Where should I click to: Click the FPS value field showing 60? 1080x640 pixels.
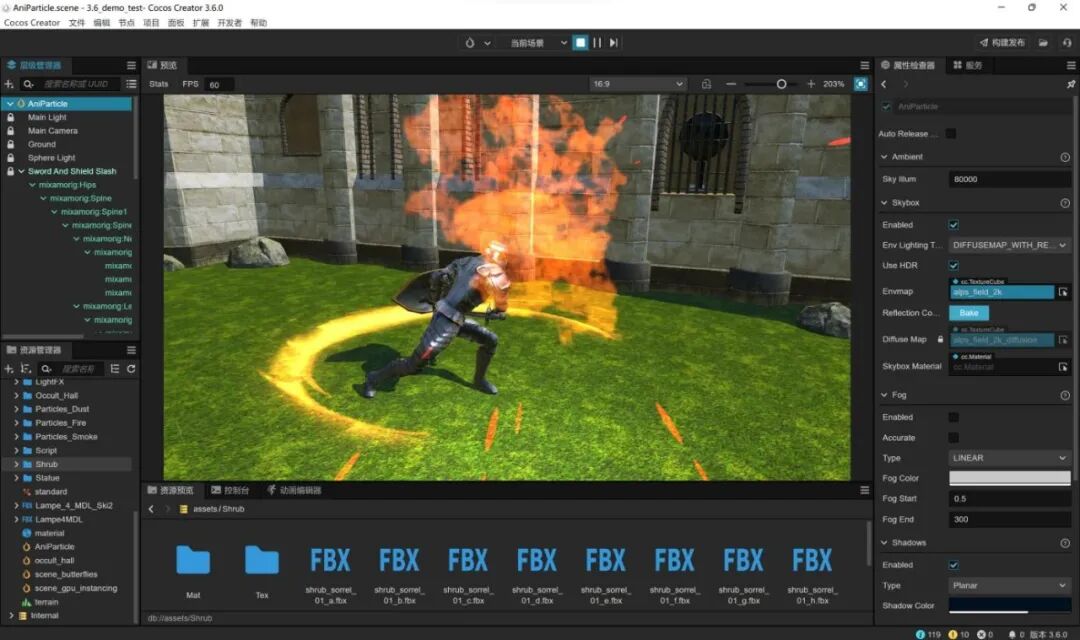(219, 85)
